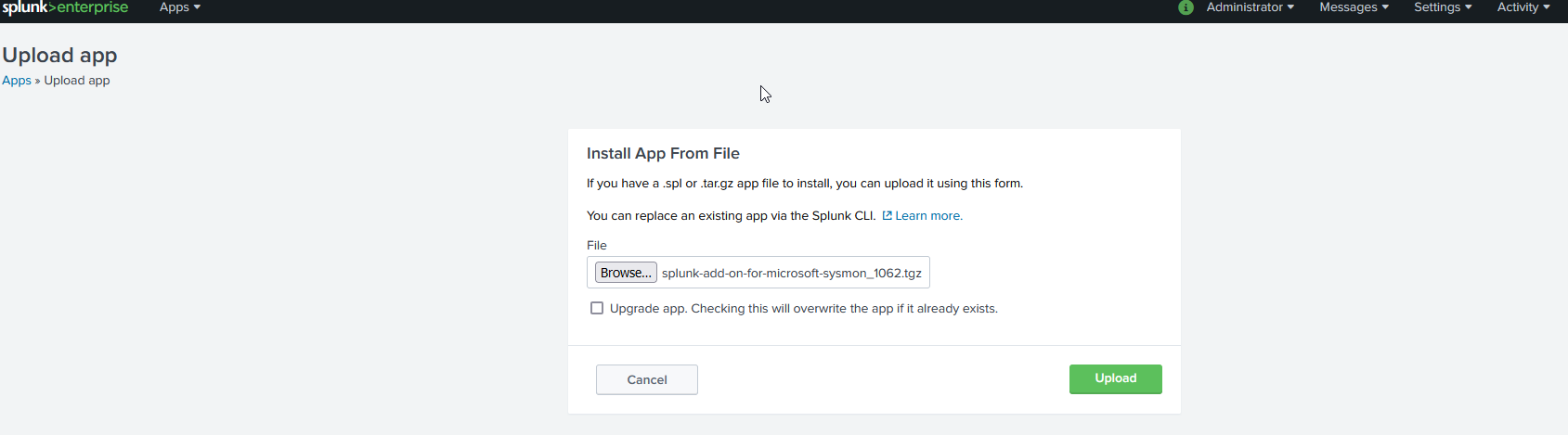
Task: Cancel the app installation
Action: [x=647, y=379]
